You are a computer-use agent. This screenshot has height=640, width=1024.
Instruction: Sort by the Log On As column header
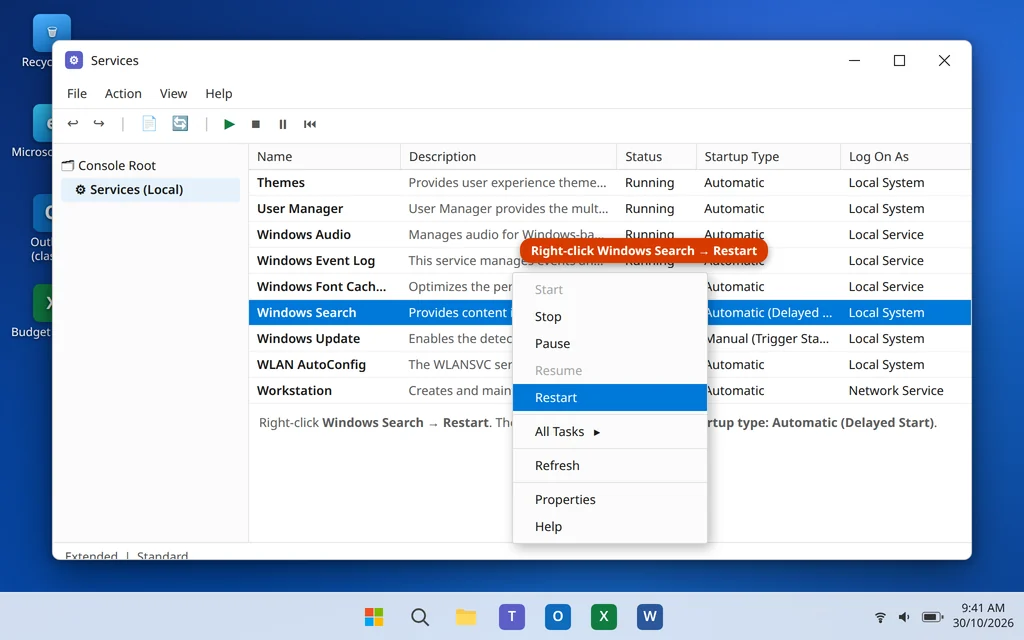(905, 157)
